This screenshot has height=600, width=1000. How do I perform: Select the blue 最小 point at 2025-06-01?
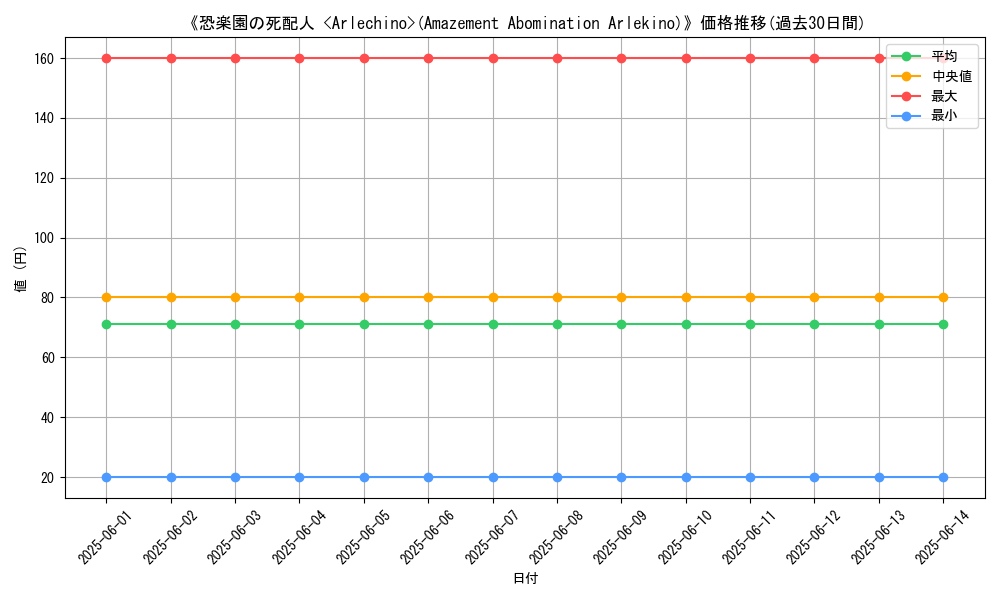[x=107, y=478]
